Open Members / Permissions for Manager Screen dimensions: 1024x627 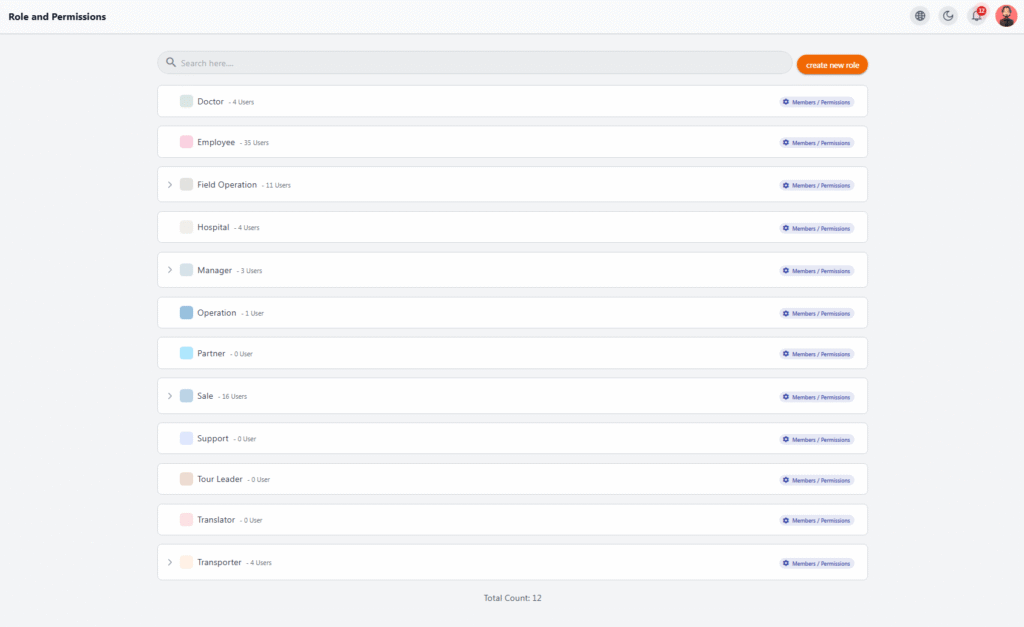tap(816, 270)
